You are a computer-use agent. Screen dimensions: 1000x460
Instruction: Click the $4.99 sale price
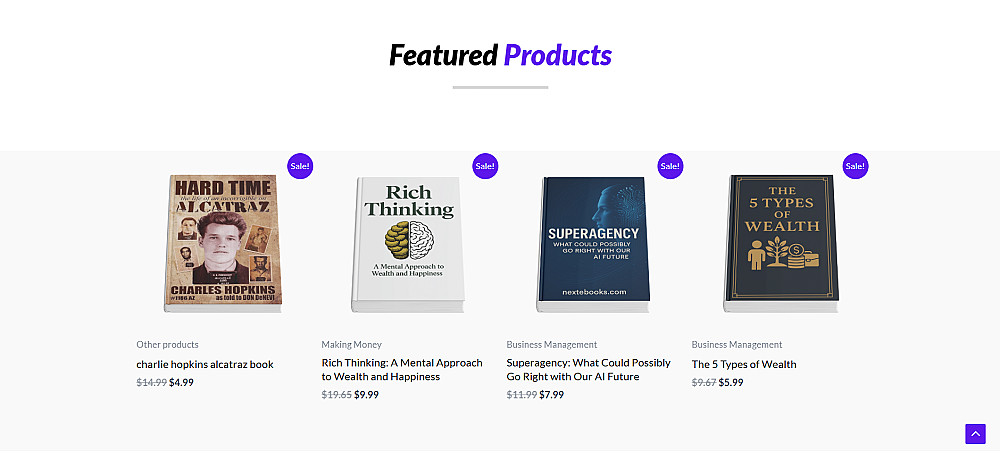(x=181, y=382)
